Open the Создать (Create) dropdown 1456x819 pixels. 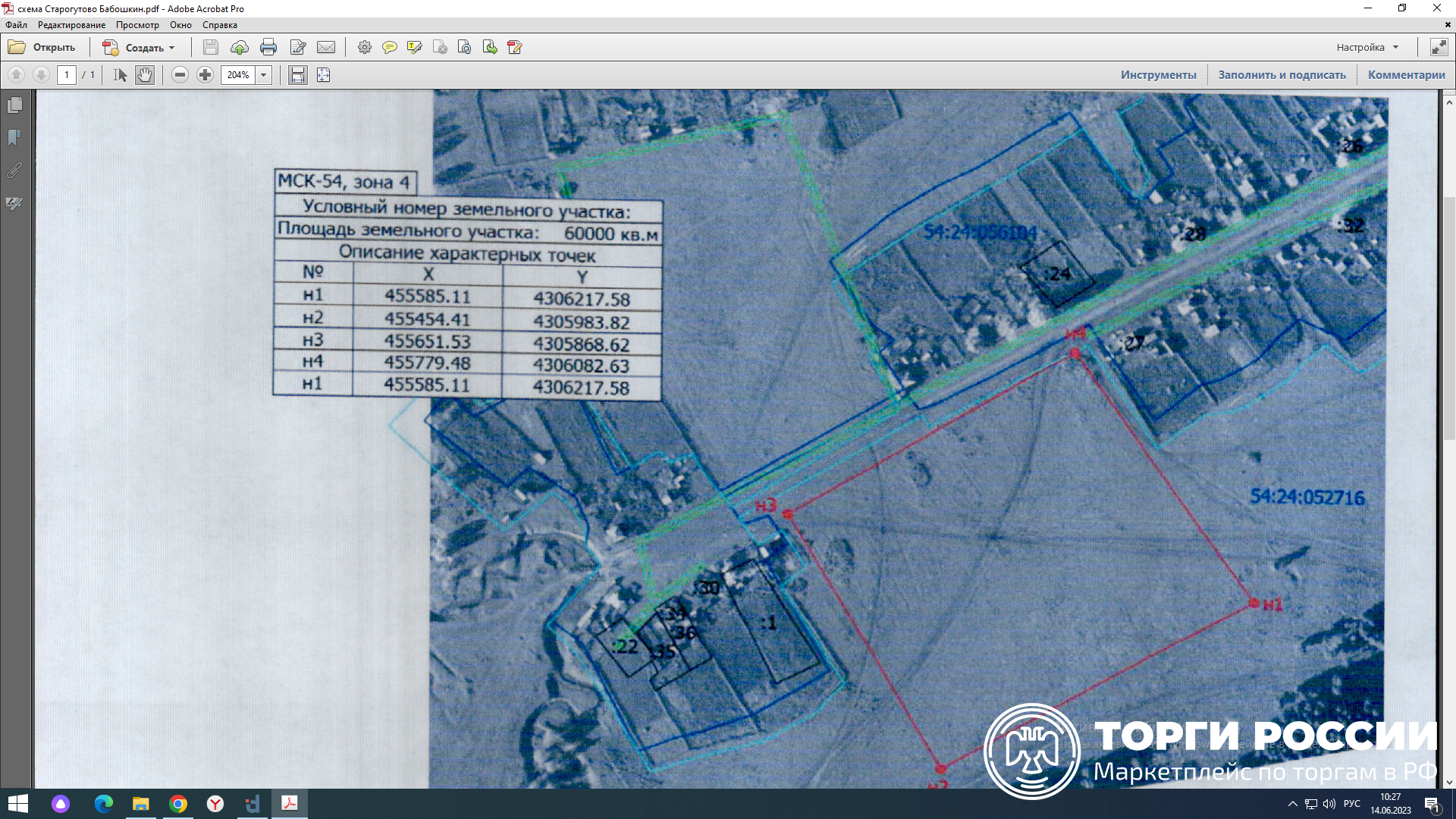point(139,47)
